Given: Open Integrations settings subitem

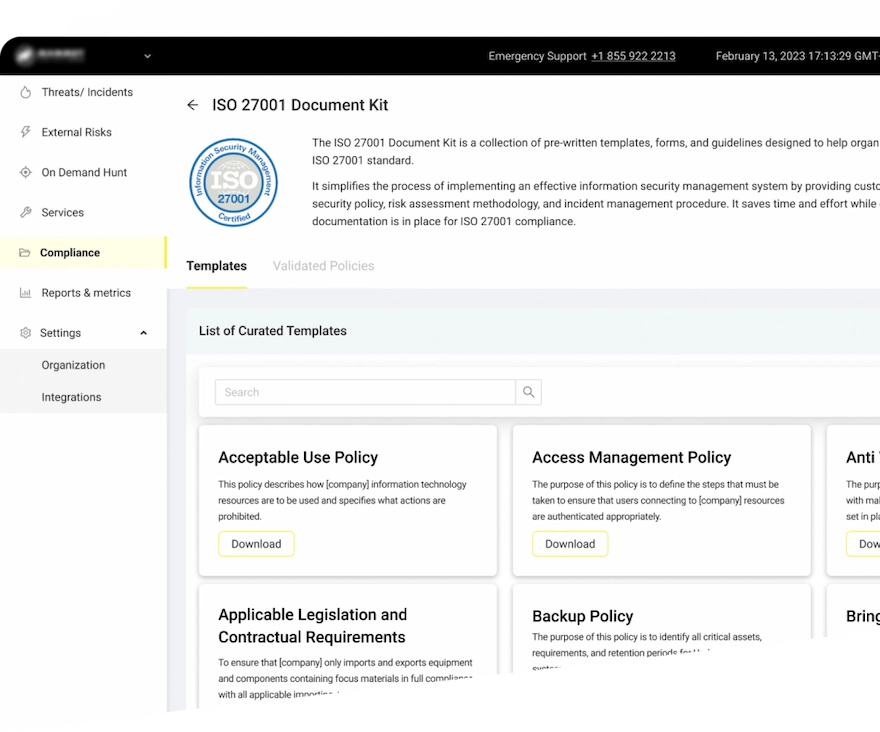Looking at the screenshot, I should click(83, 397).
